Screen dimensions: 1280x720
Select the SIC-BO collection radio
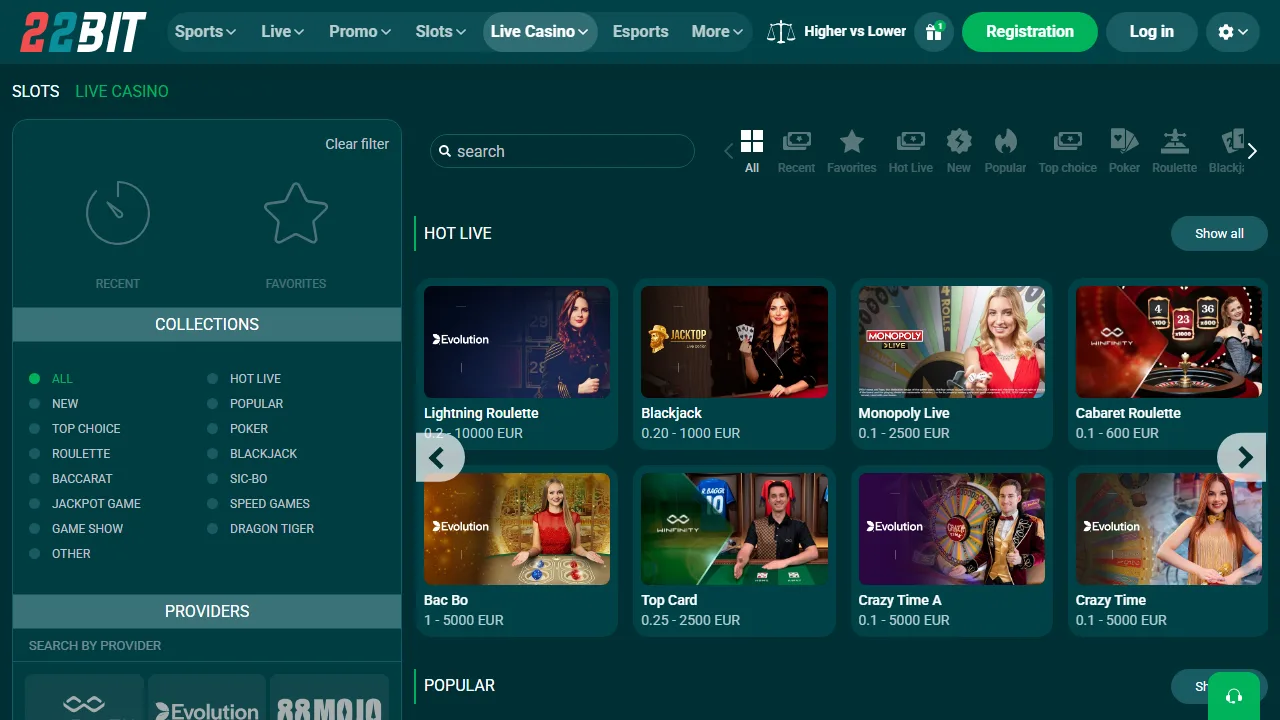[212, 479]
